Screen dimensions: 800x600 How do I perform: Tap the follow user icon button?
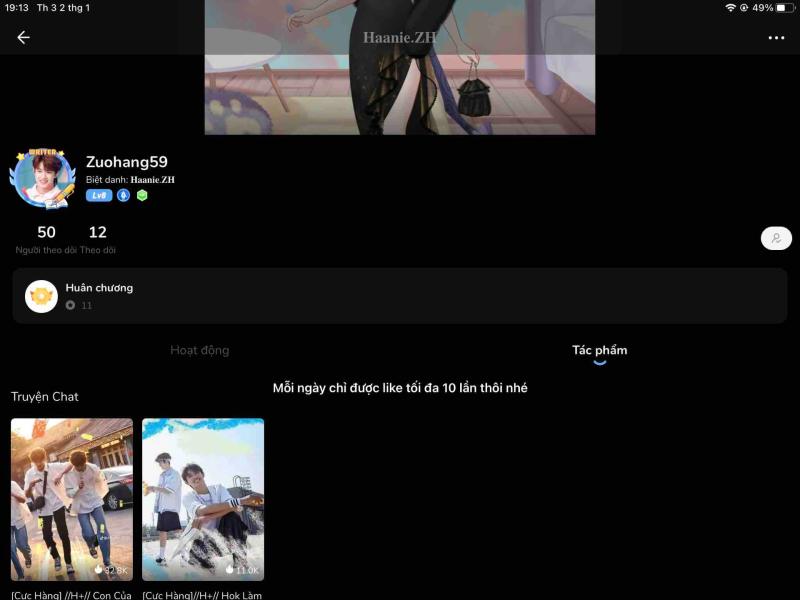776,238
